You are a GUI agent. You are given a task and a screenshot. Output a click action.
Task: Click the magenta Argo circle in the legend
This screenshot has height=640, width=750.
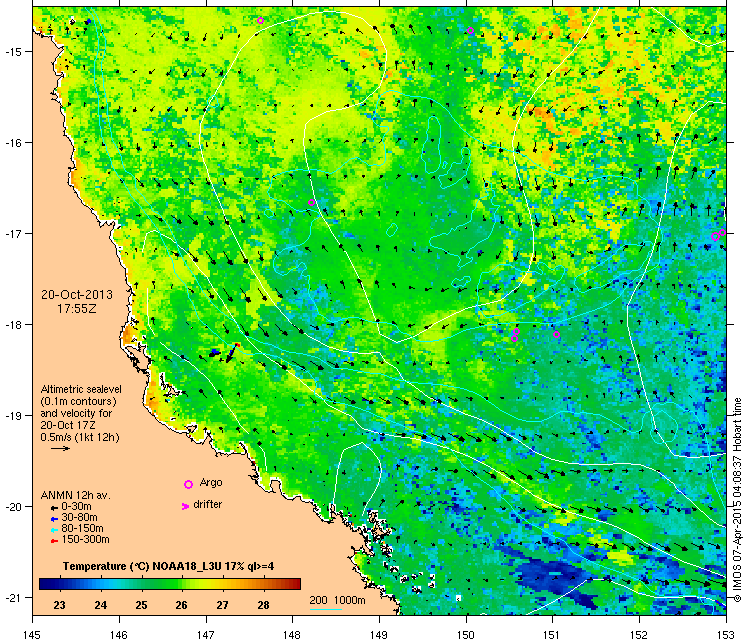[x=188, y=484]
